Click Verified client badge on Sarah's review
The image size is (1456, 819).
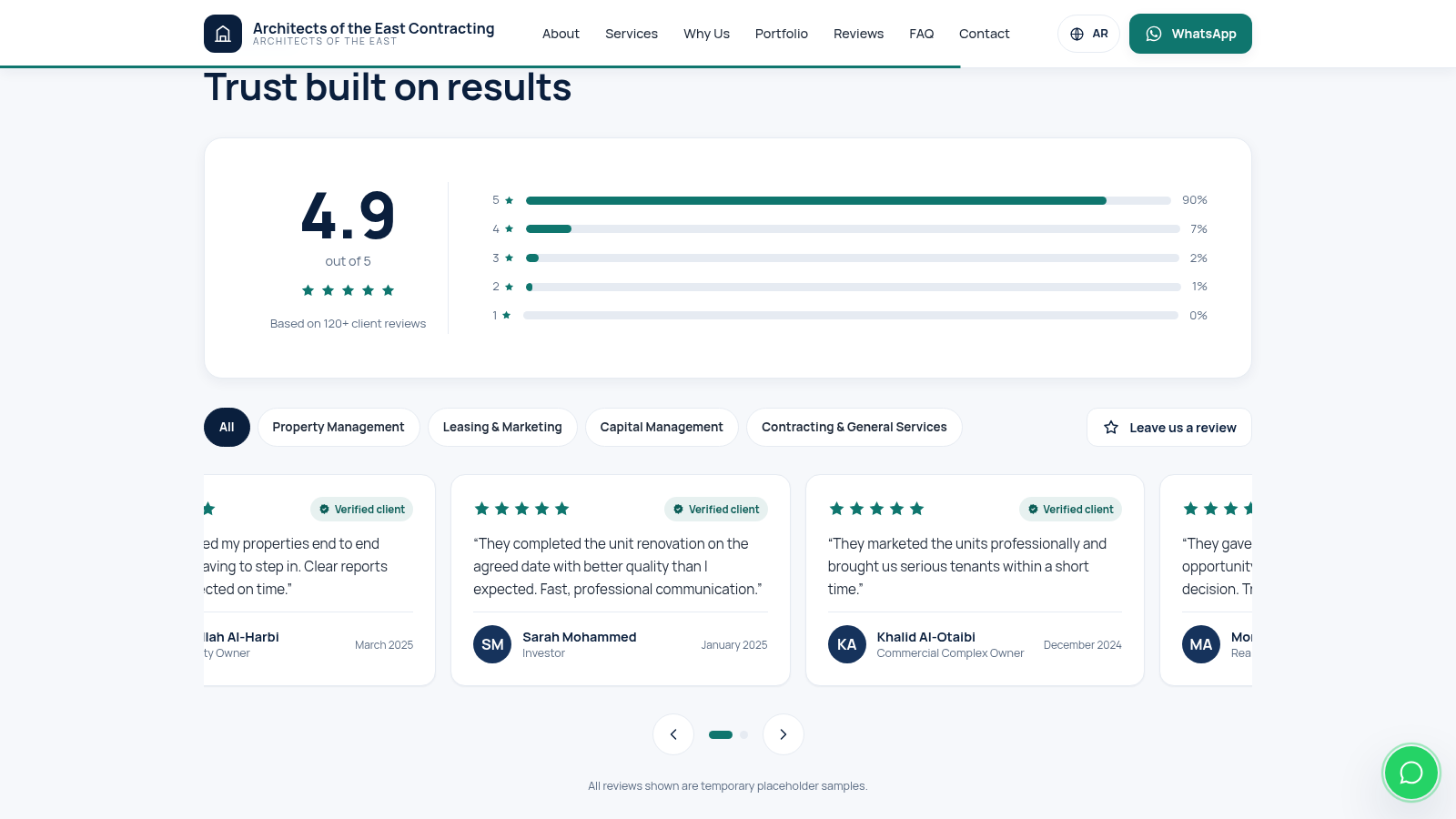pyautogui.click(x=716, y=510)
